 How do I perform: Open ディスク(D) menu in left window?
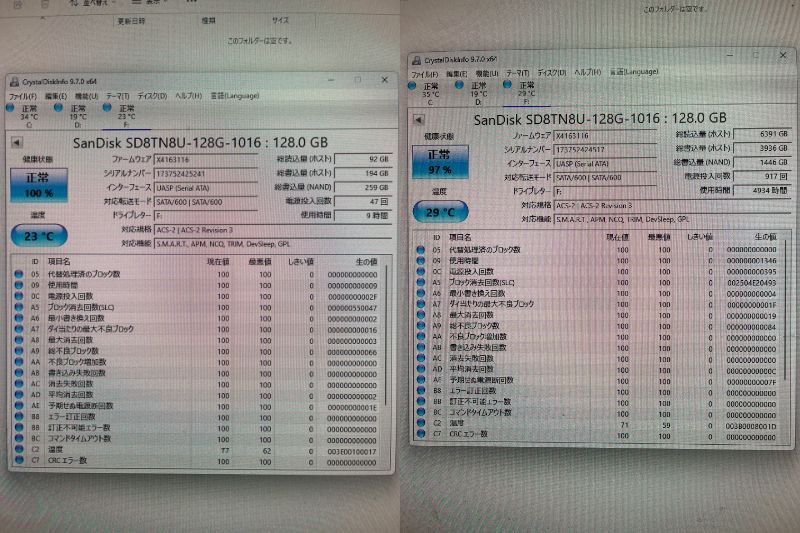point(152,96)
